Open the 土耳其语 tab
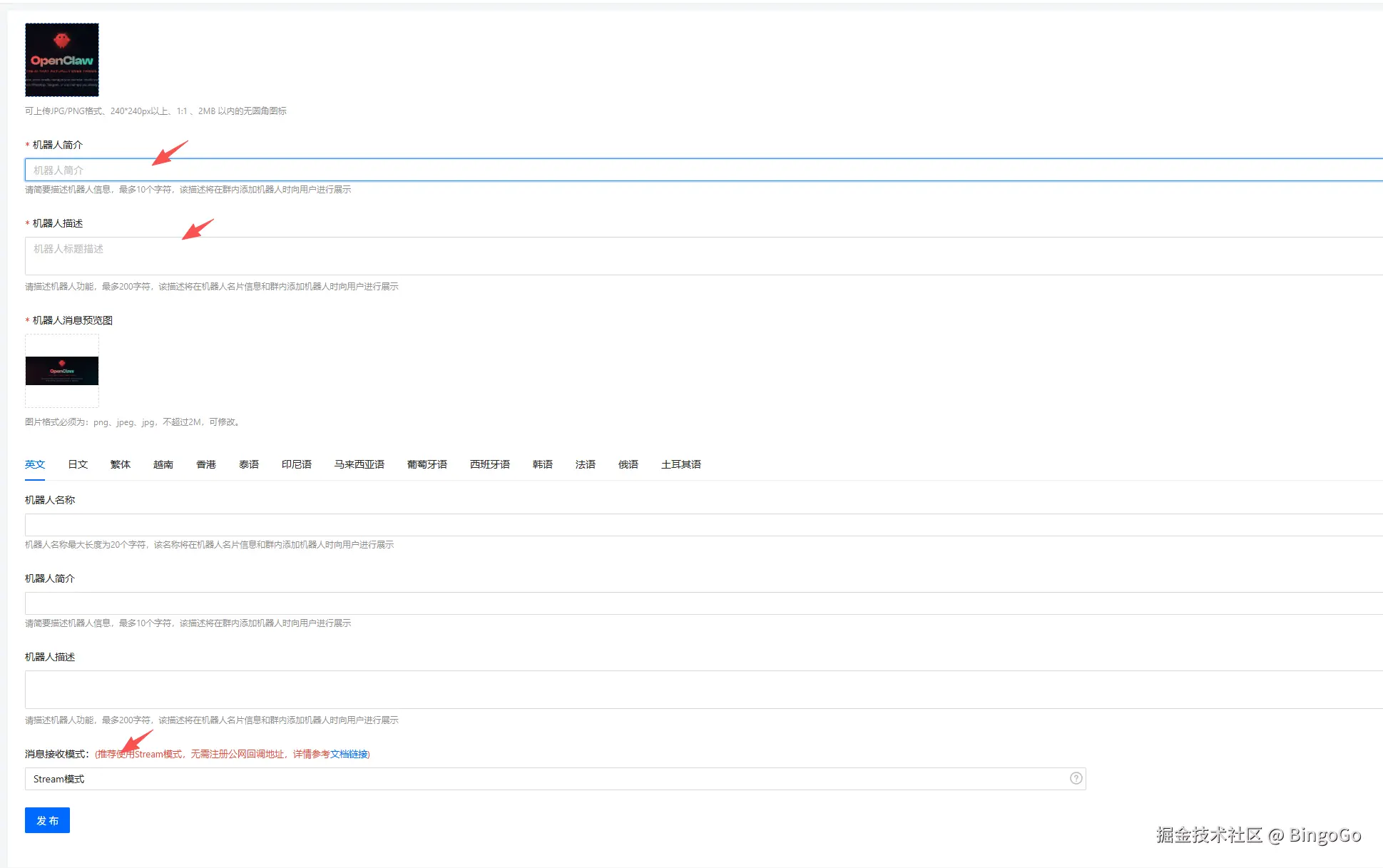Viewport: 1383px width, 868px height. point(681,464)
